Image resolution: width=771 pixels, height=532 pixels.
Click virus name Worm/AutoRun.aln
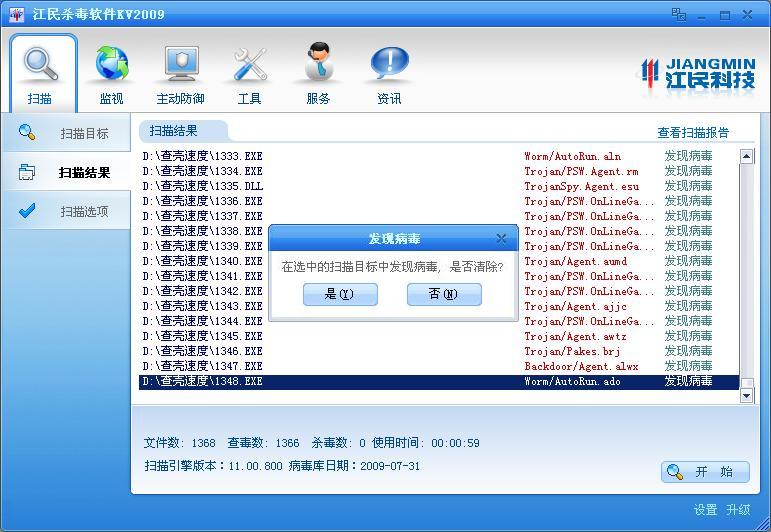[x=572, y=156]
